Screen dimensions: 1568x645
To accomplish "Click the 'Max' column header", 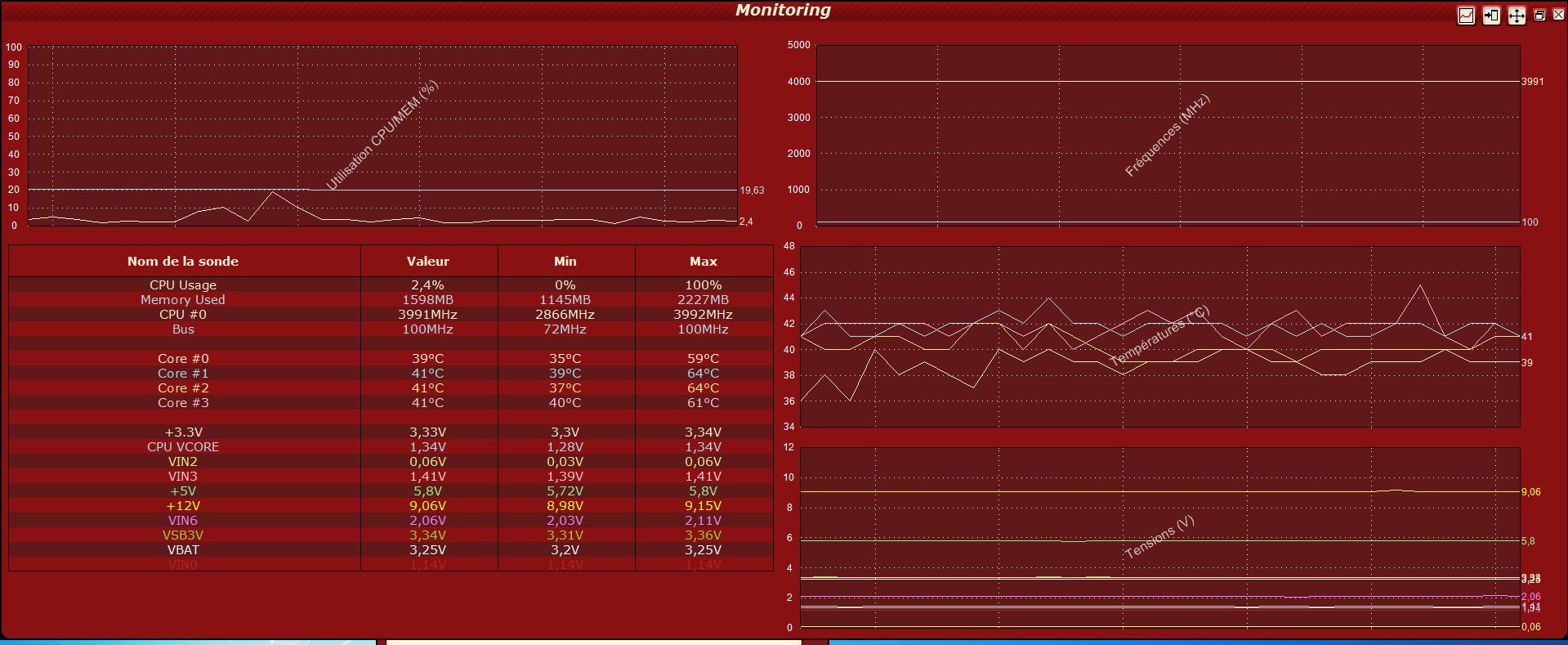I will (703, 262).
